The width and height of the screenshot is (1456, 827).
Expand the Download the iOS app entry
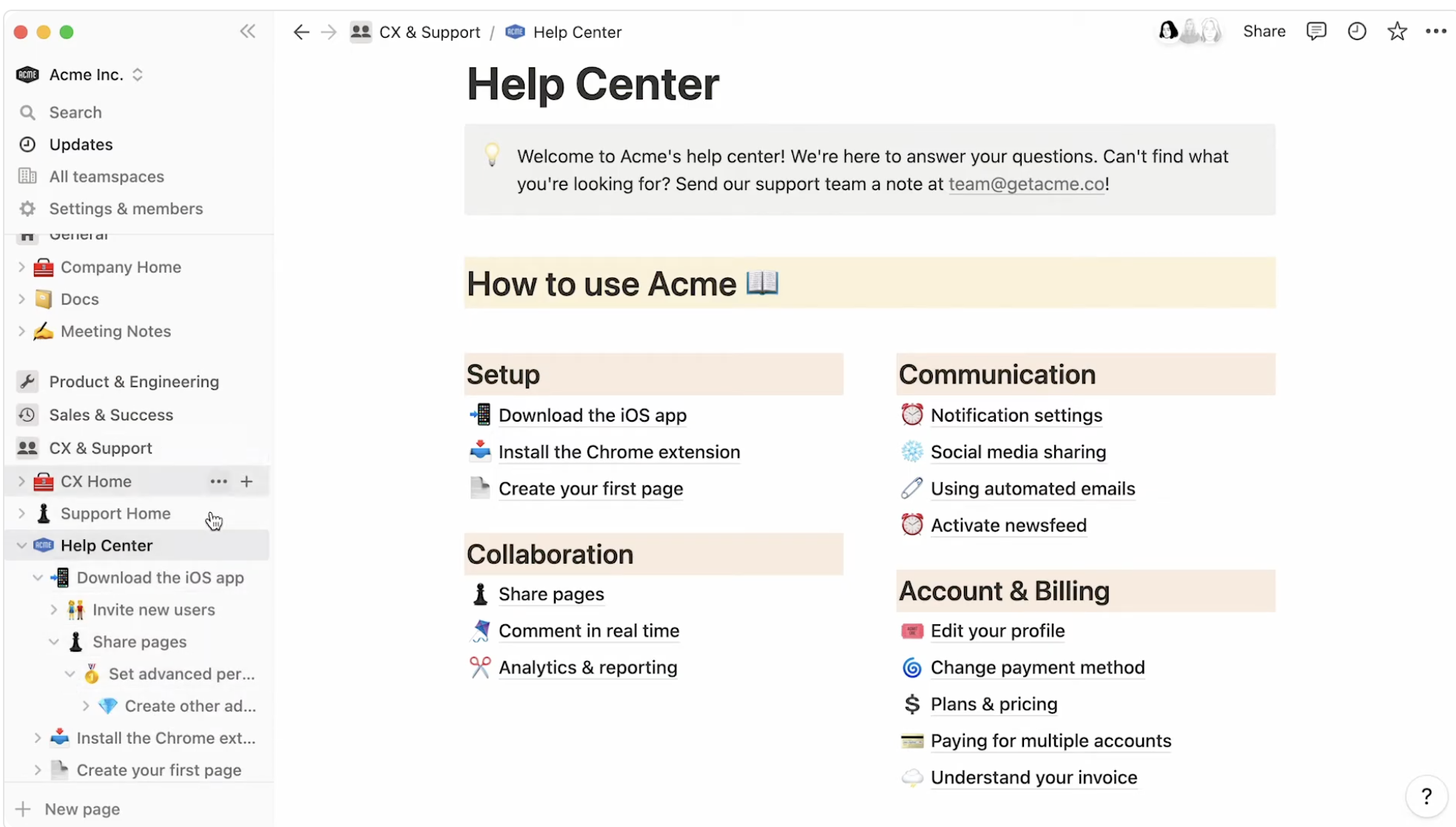click(x=36, y=577)
